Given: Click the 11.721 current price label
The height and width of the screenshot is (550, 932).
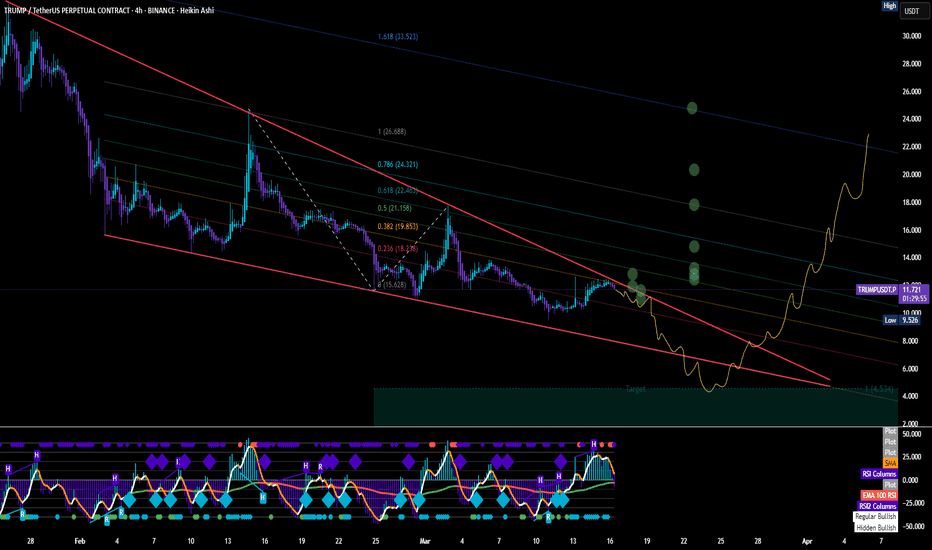Looking at the screenshot, I should pyautogui.click(x=911, y=290).
